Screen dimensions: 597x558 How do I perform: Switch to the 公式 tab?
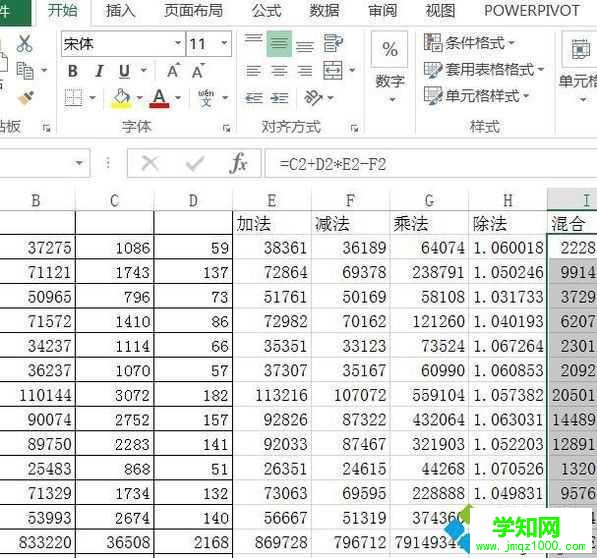[266, 10]
